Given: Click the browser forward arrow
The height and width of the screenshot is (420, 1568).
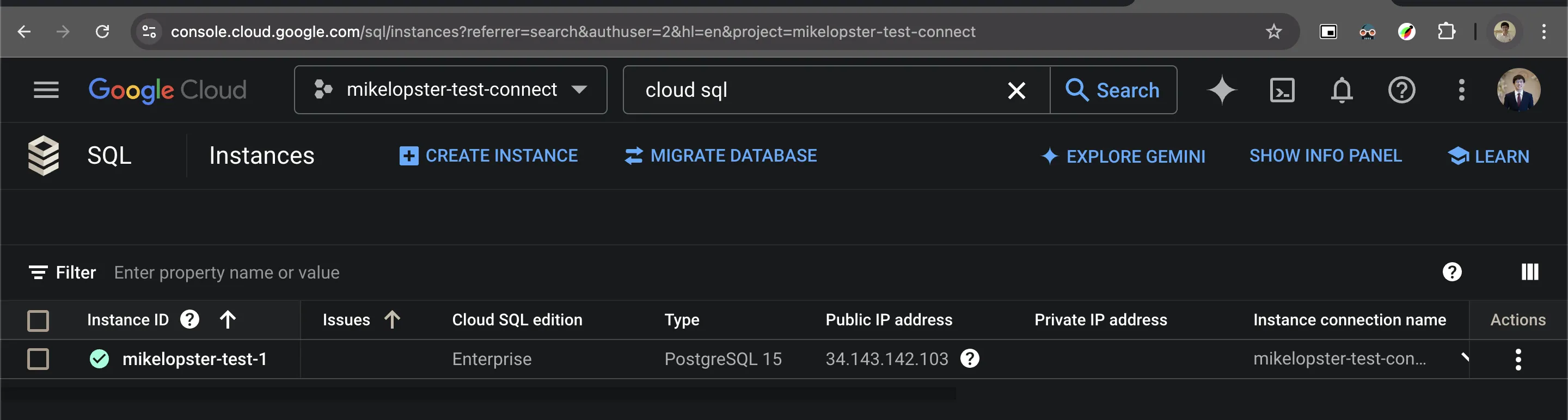Looking at the screenshot, I should point(63,32).
